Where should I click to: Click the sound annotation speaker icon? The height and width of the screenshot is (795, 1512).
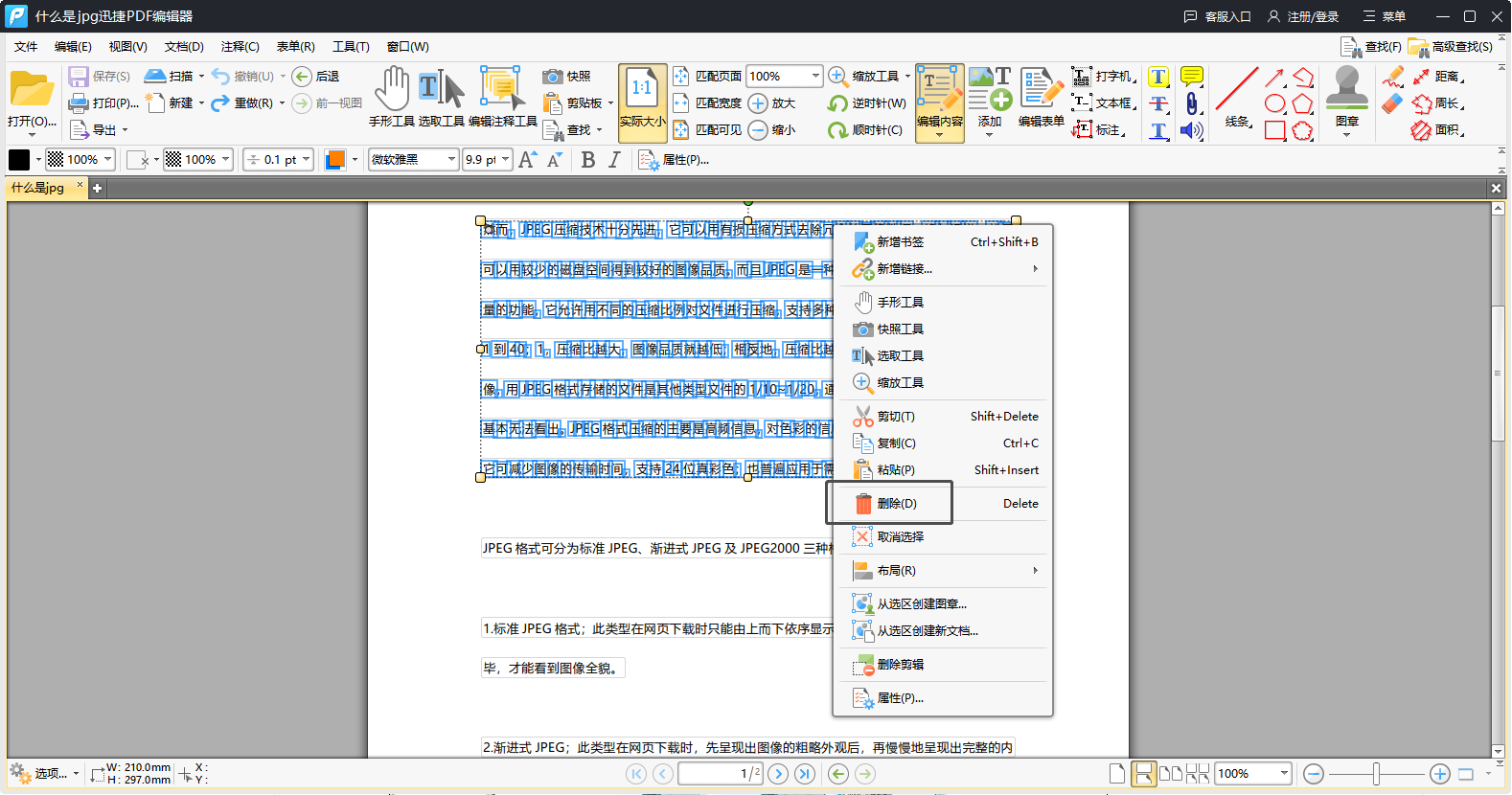coord(1191,129)
